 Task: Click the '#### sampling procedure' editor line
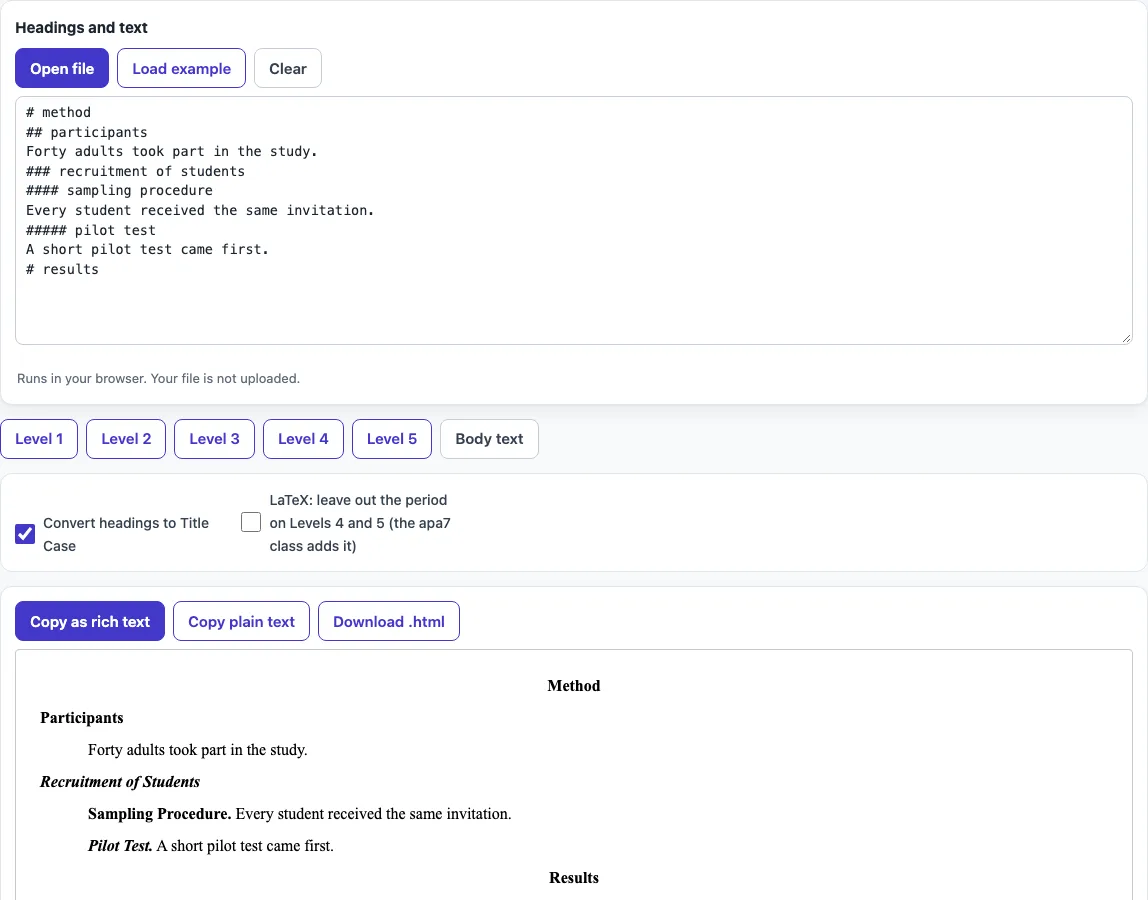tap(119, 190)
